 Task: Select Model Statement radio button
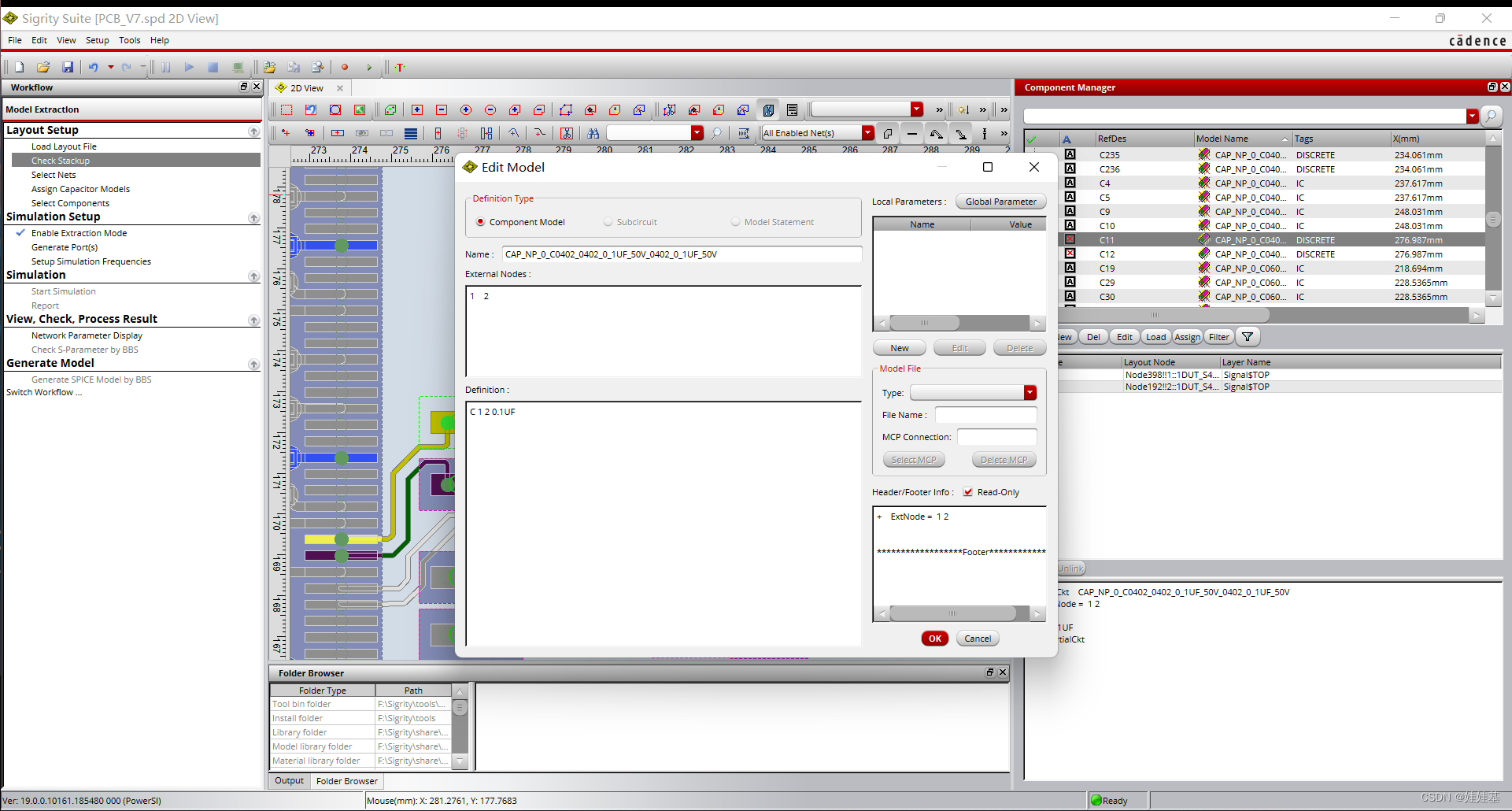pyautogui.click(x=735, y=222)
